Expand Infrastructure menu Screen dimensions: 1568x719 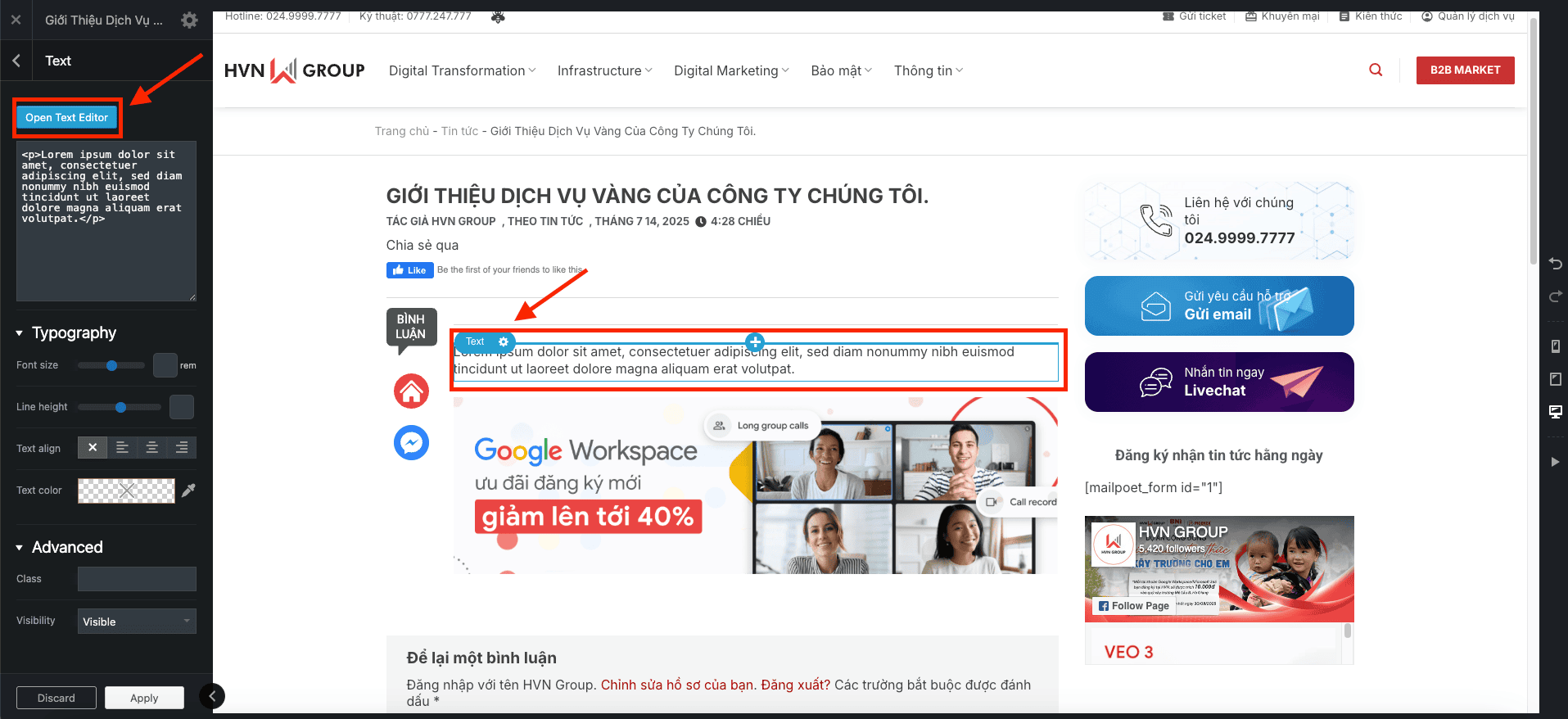pyautogui.click(x=605, y=70)
